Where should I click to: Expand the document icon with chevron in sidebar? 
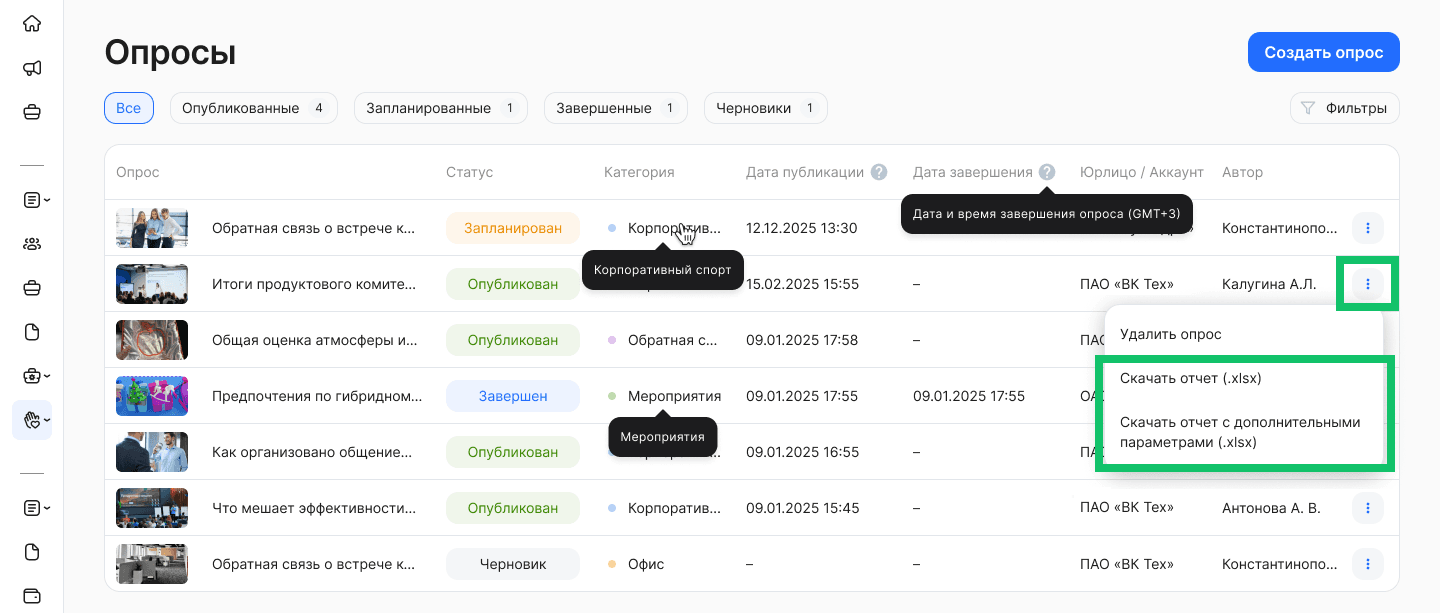coord(32,199)
